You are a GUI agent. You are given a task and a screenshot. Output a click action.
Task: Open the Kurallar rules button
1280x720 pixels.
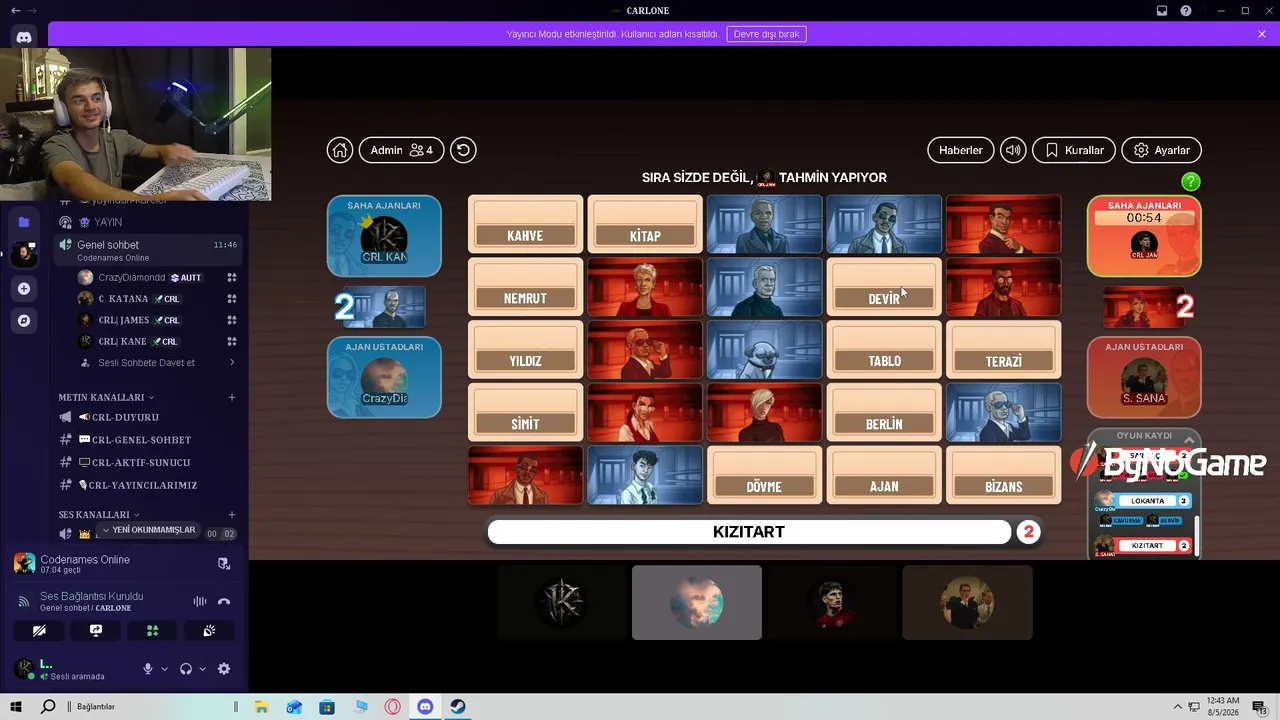pos(1074,150)
